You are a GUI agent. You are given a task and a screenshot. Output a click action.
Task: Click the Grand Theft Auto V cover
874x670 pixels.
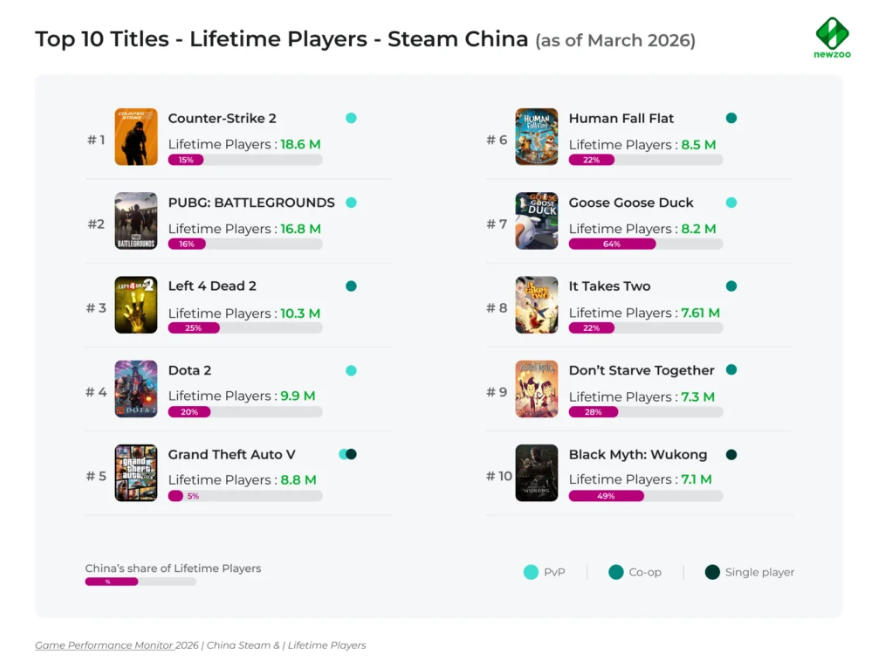pyautogui.click(x=136, y=473)
